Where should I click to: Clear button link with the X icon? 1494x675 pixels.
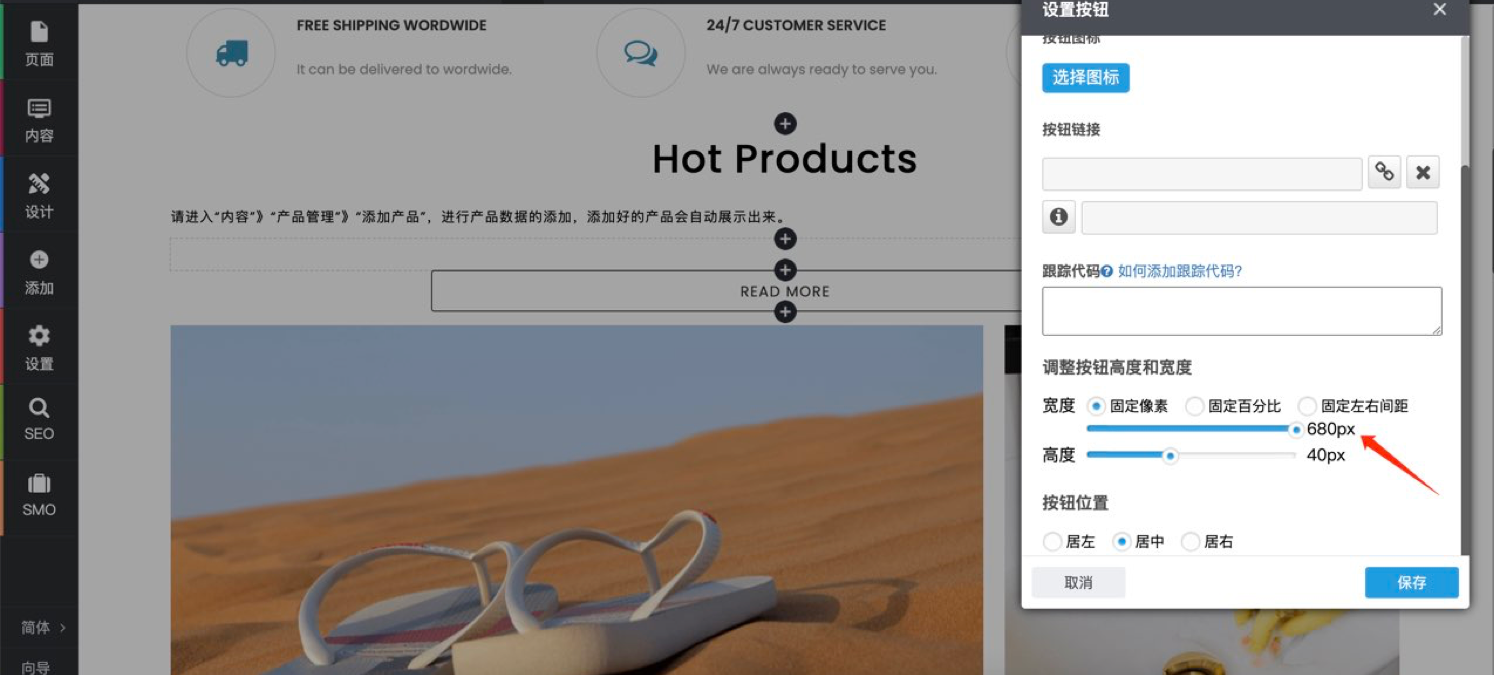1422,173
